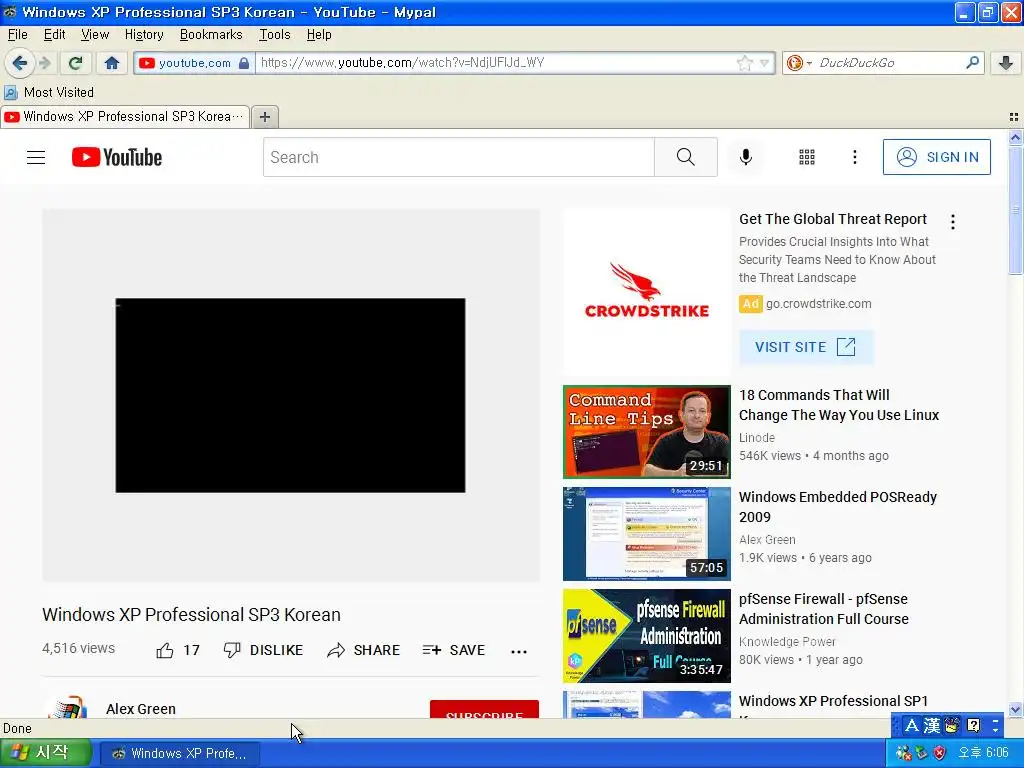1024x768 pixels.
Task: Open URL history dropdown arrow in address bar
Action: point(764,63)
